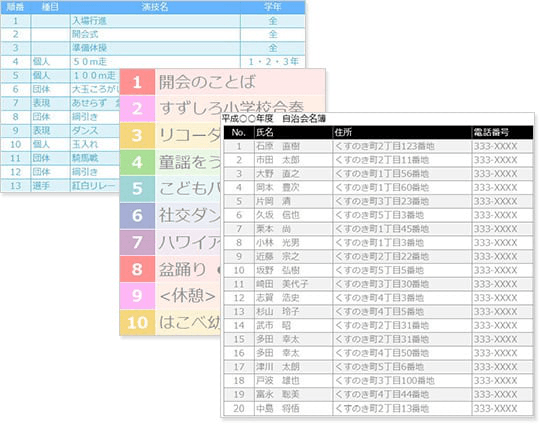The height and width of the screenshot is (432, 540).
Task: Click the phone number in row 20
Action: (x=496, y=409)
